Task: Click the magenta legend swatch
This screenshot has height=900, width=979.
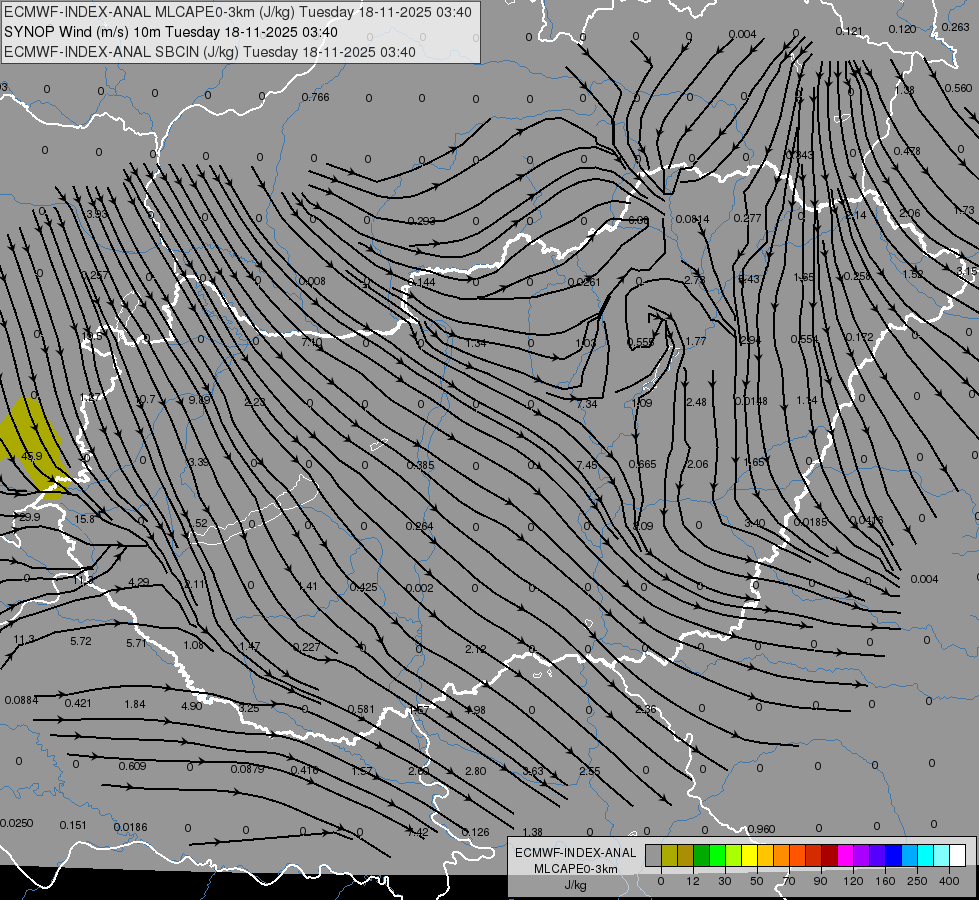Action: click(x=845, y=855)
